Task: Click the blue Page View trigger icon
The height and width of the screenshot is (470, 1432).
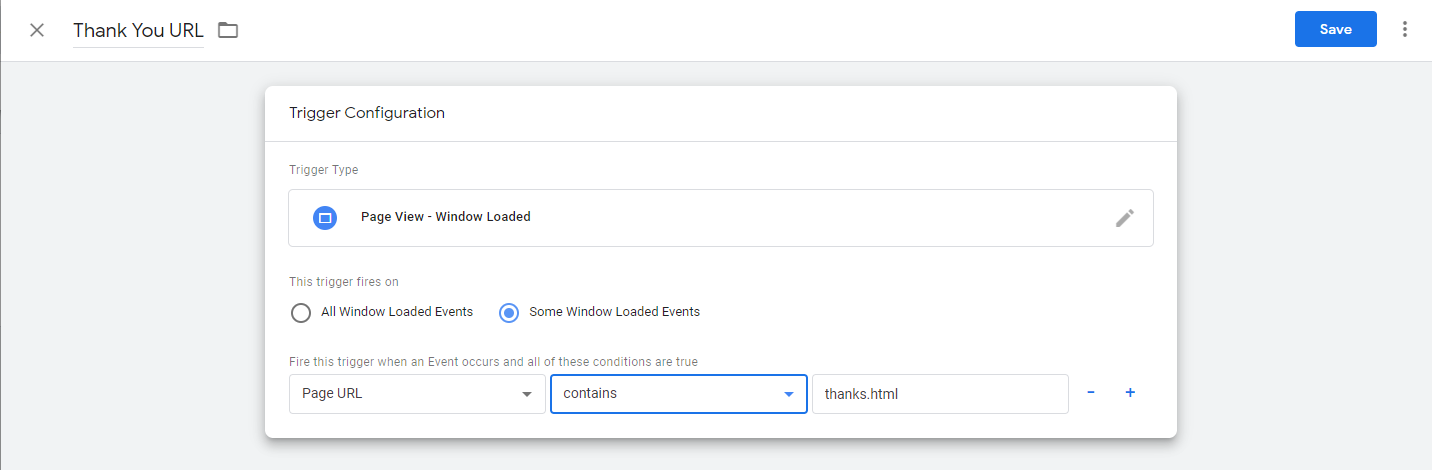Action: [x=325, y=217]
